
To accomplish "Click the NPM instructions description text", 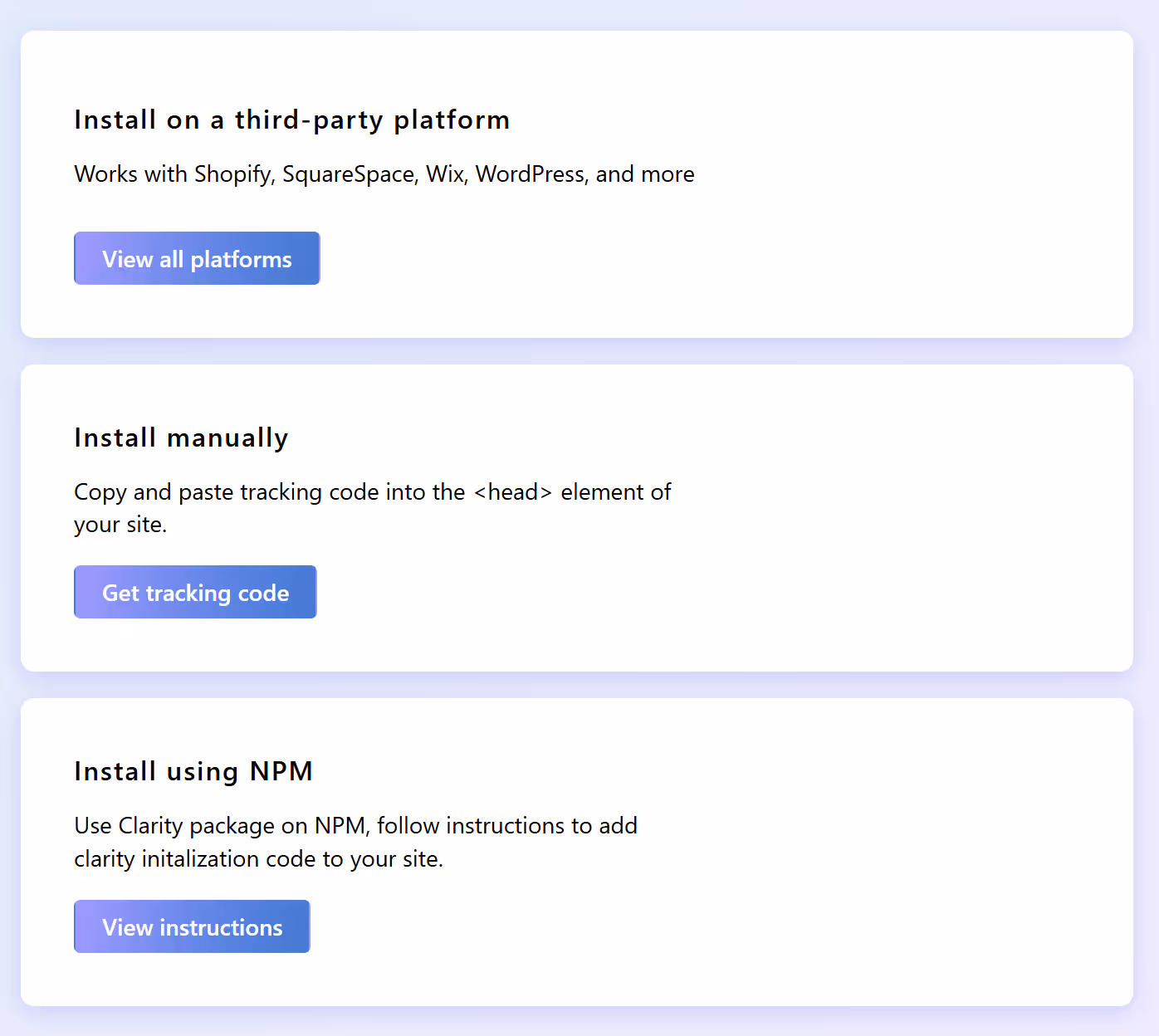I will click(355, 842).
